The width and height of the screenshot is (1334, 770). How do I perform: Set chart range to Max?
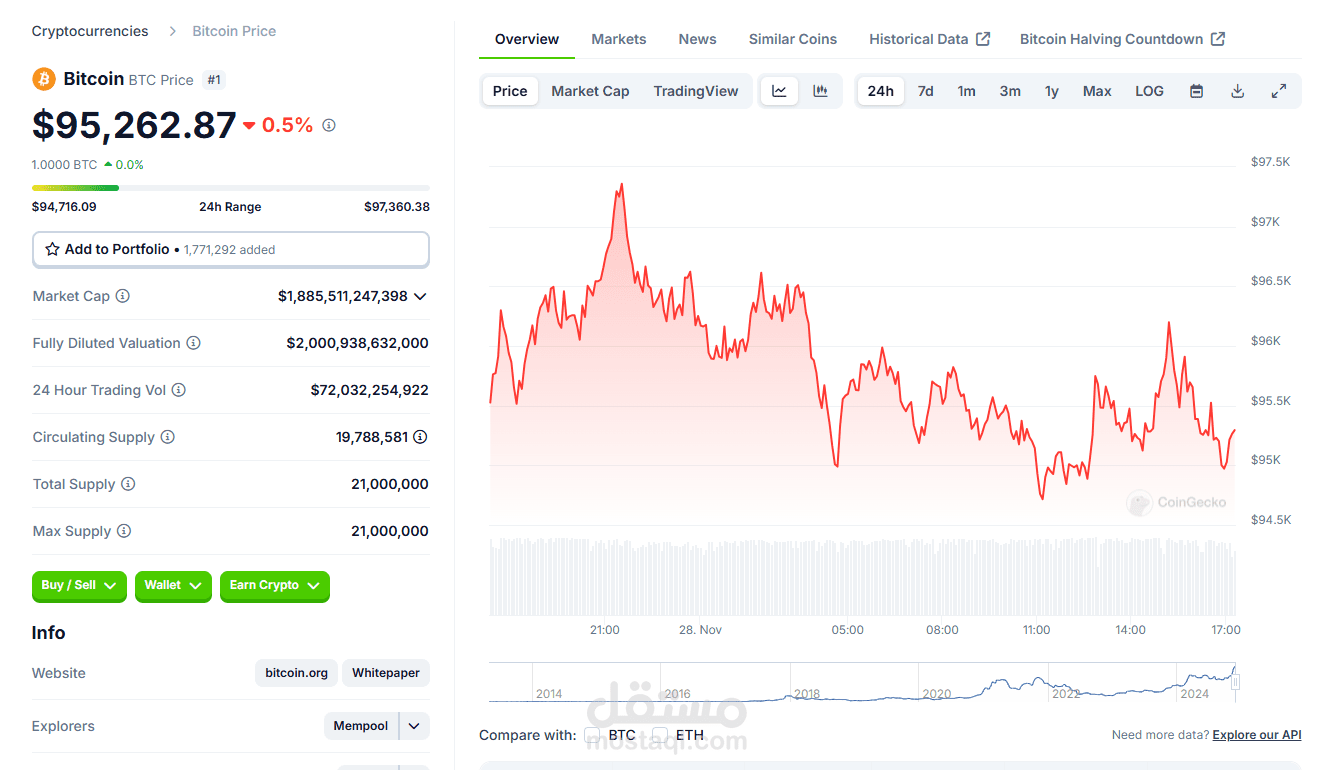(1097, 91)
